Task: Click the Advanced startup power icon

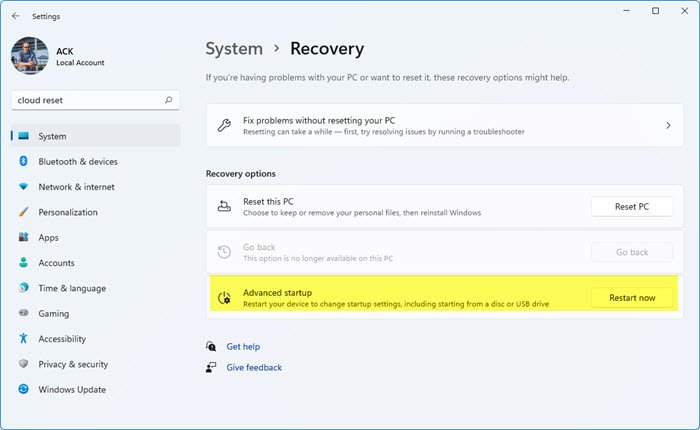Action: 224,297
